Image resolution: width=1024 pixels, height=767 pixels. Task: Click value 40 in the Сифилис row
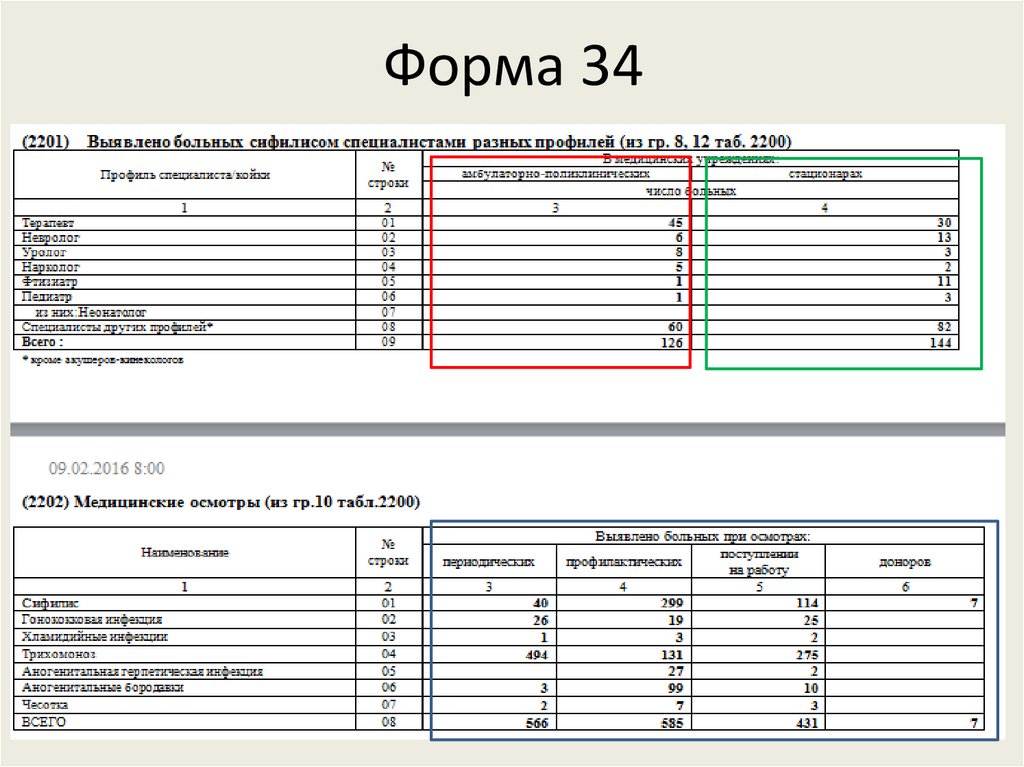tap(541, 603)
